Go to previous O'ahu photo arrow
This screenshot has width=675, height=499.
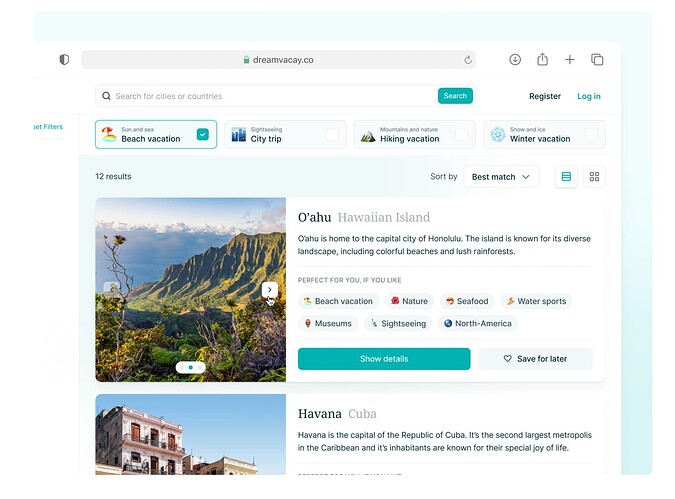click(112, 290)
